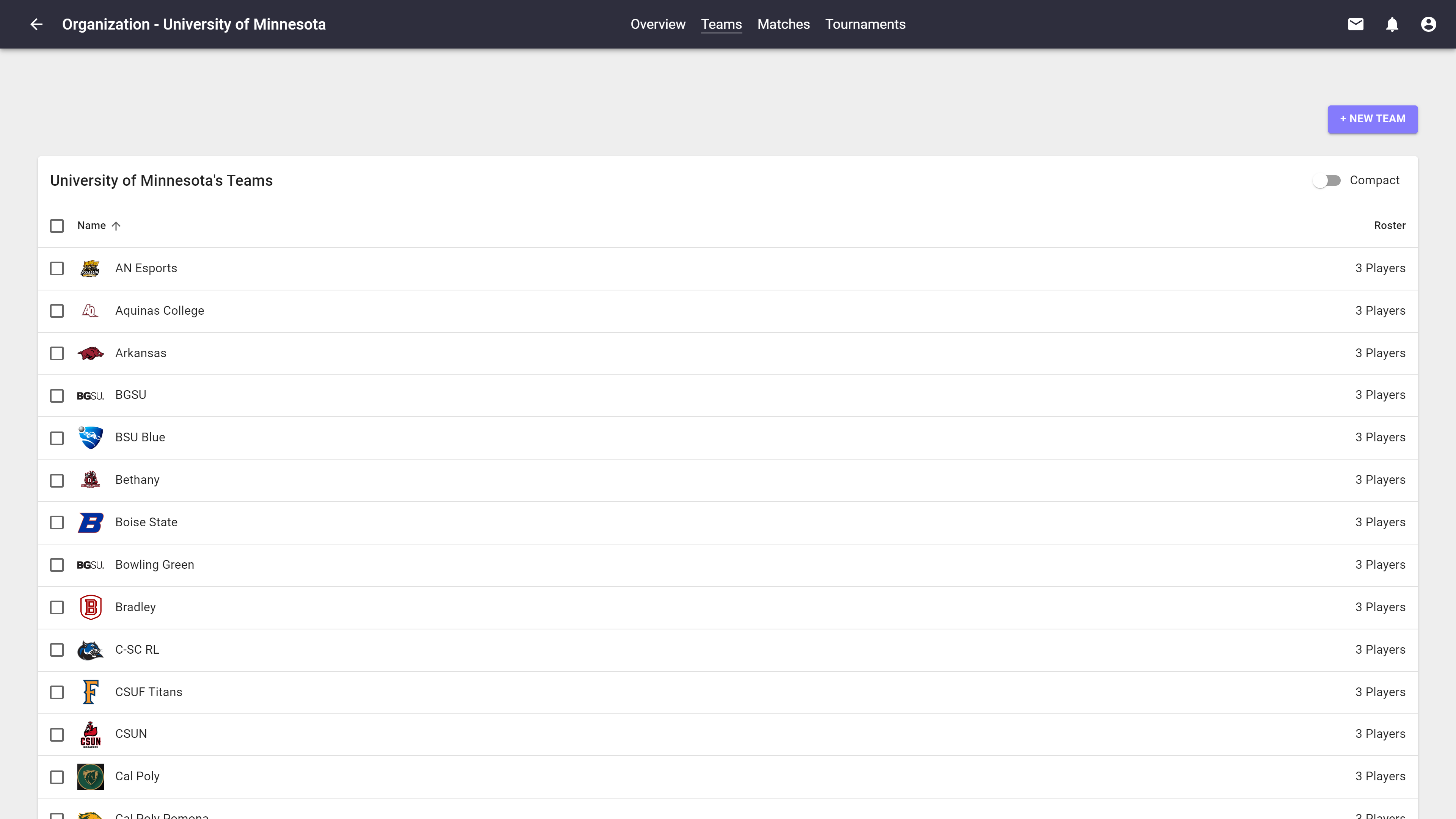
Task: Click the Bradley shield logo
Action: click(x=91, y=607)
